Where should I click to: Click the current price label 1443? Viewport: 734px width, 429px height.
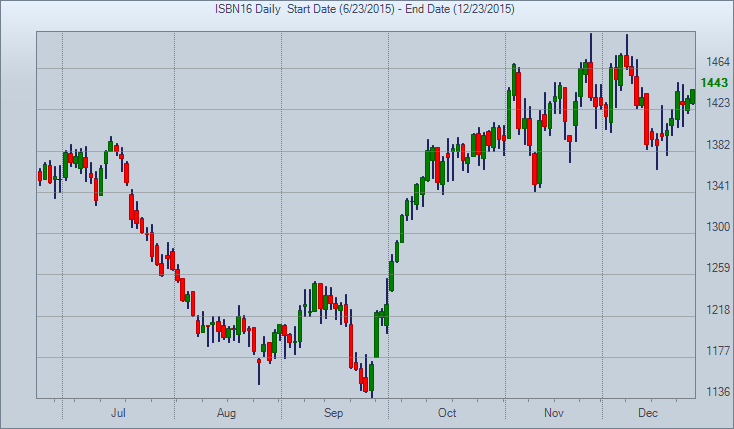[x=714, y=83]
